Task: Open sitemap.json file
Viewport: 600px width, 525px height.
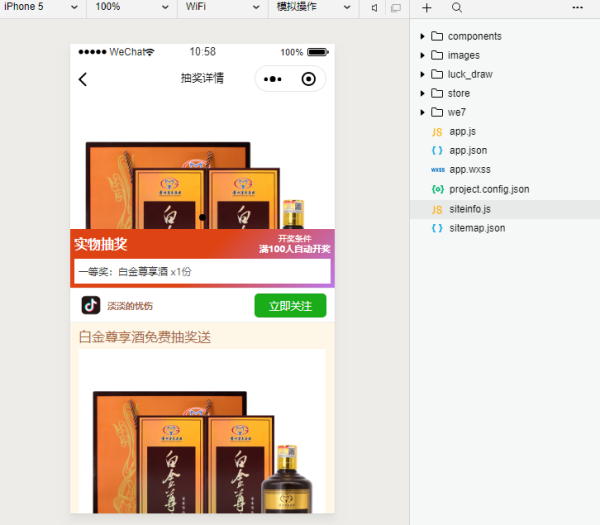Action: click(x=505, y=228)
